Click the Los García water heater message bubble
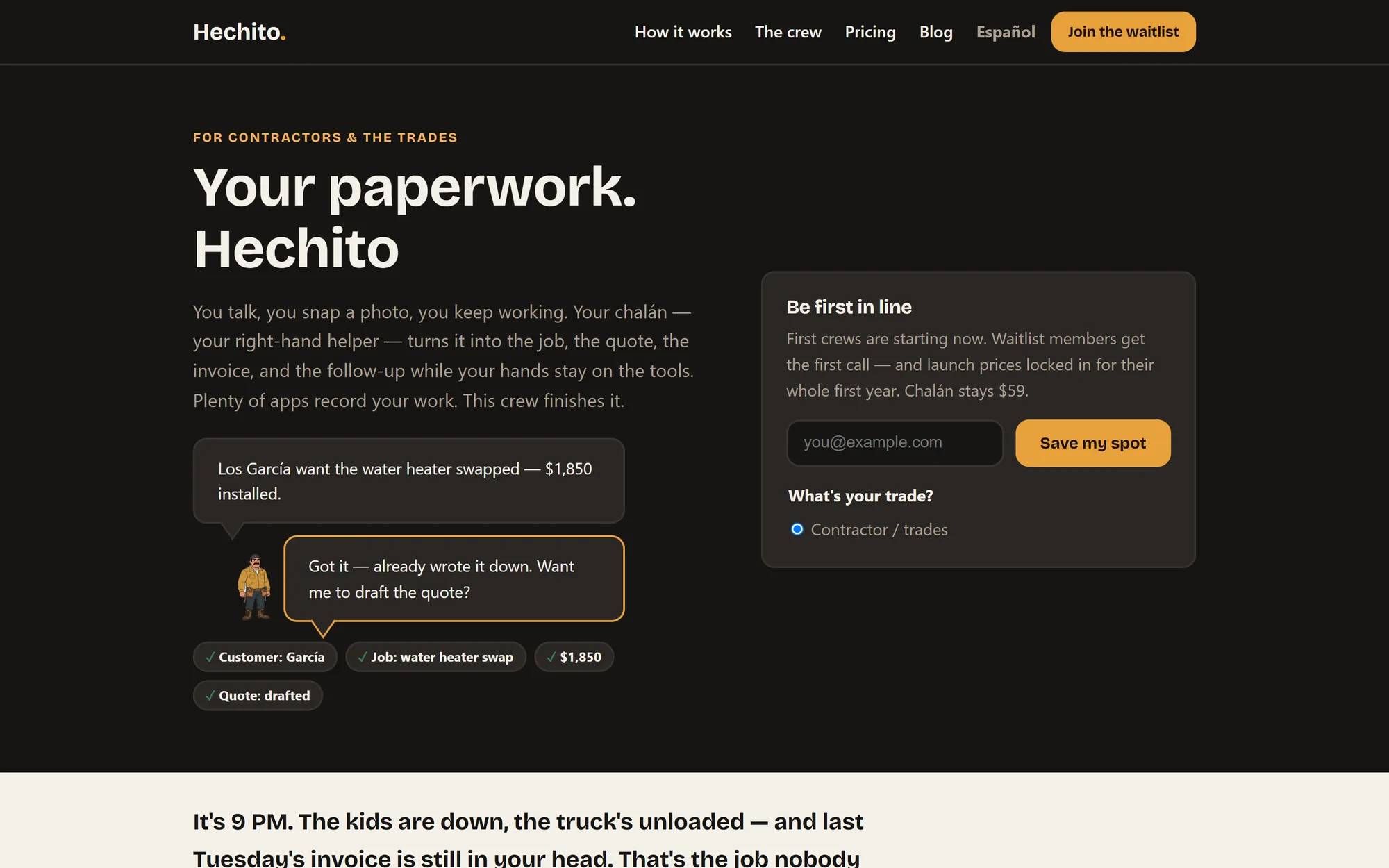This screenshot has width=1389, height=868. tap(408, 481)
